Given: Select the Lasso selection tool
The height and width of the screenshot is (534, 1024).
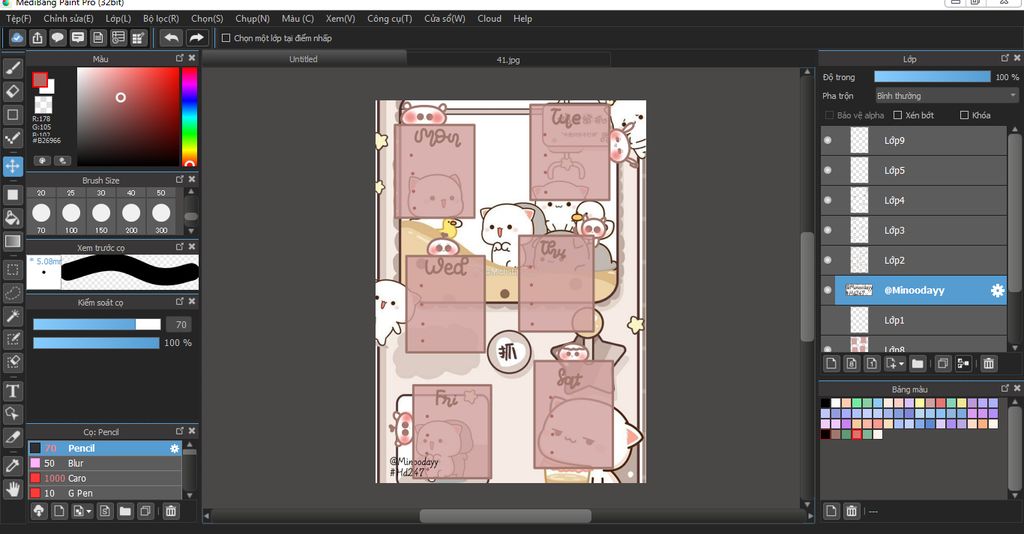Looking at the screenshot, I should [12, 293].
